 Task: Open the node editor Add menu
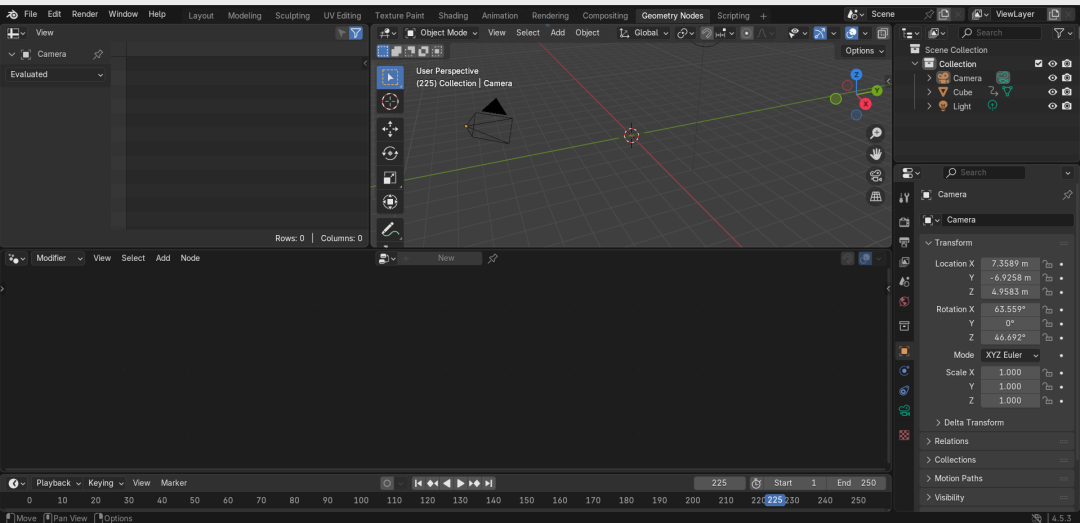(163, 258)
